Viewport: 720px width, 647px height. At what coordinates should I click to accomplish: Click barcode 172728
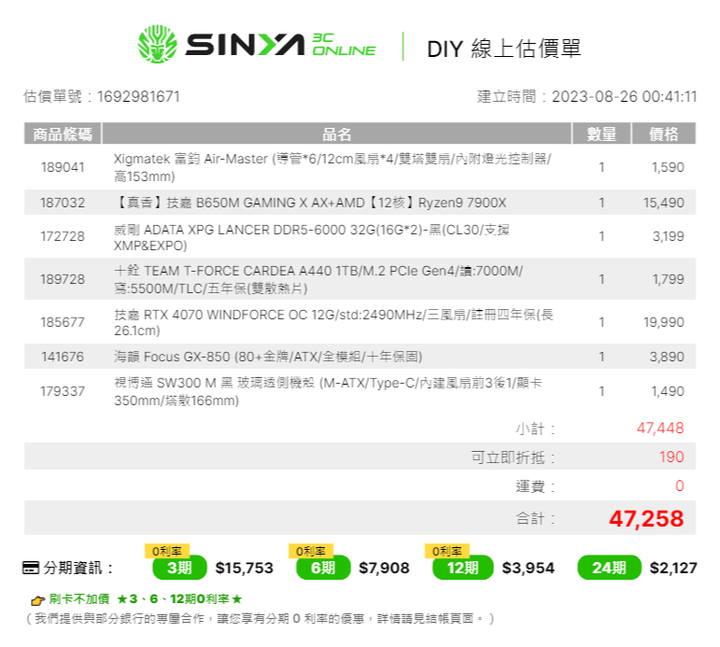click(62, 236)
